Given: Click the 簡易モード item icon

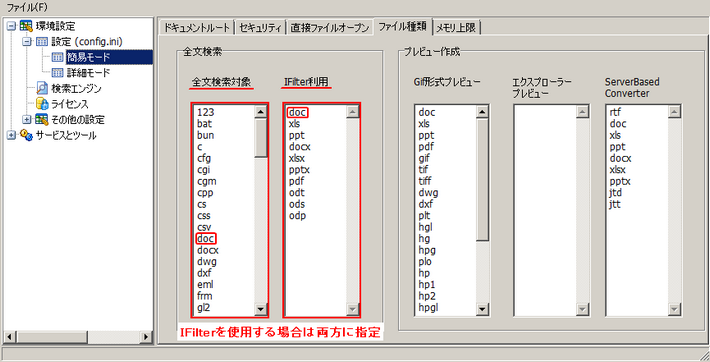Looking at the screenshot, I should coord(58,58).
